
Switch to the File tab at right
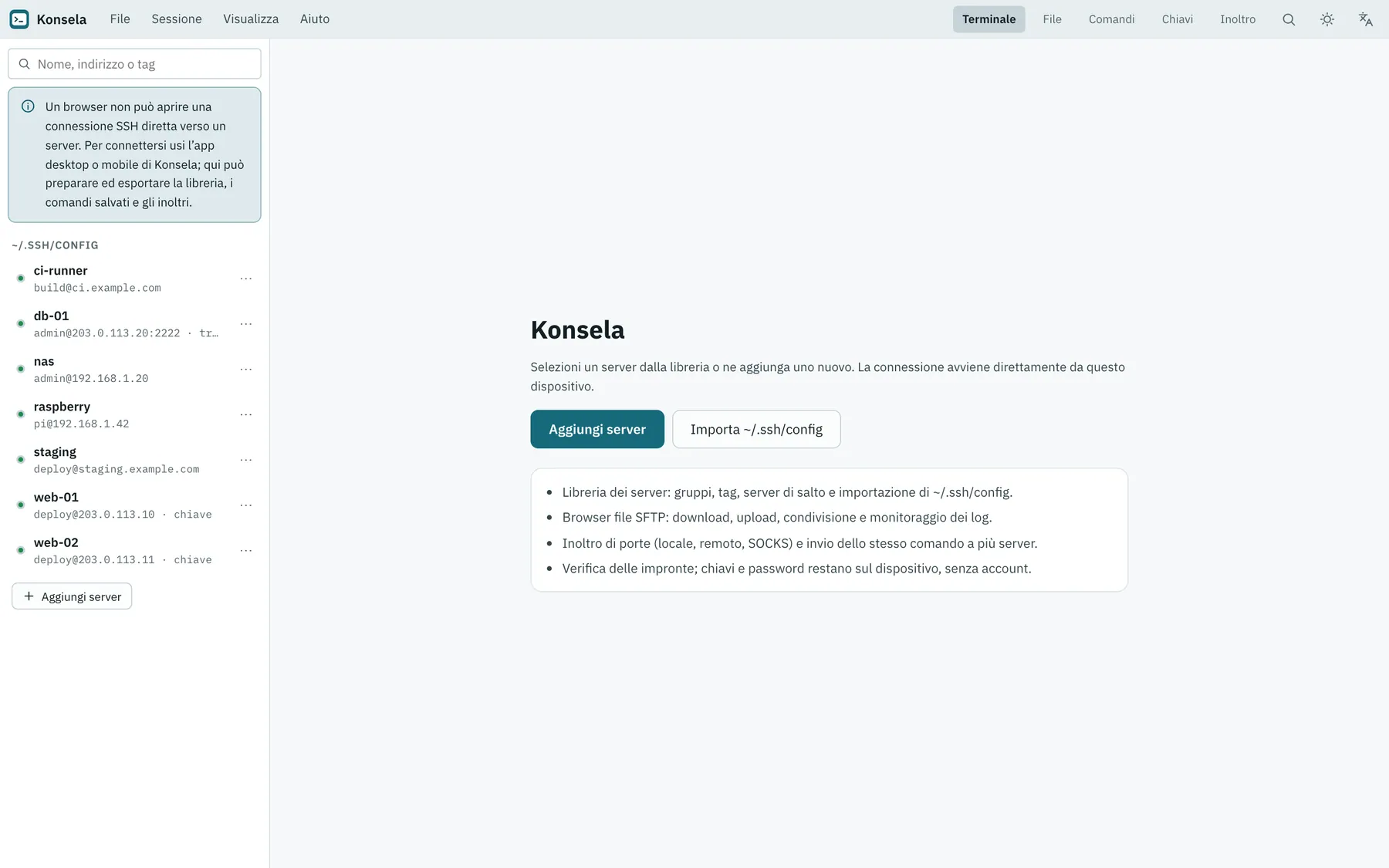click(1052, 19)
